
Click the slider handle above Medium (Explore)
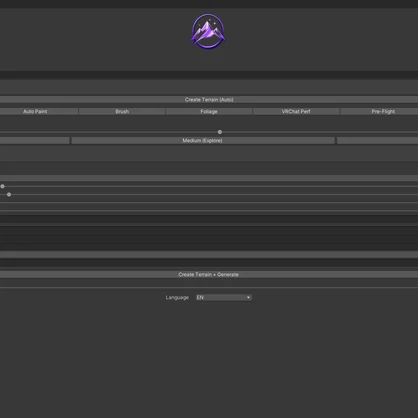[x=220, y=132]
